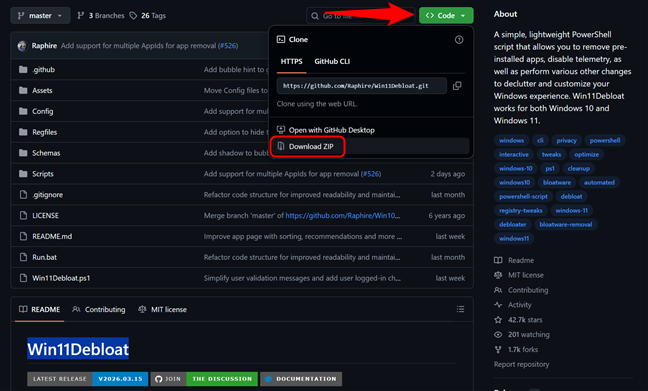Click the automated topic tag
The image size is (648, 391).
[599, 183]
